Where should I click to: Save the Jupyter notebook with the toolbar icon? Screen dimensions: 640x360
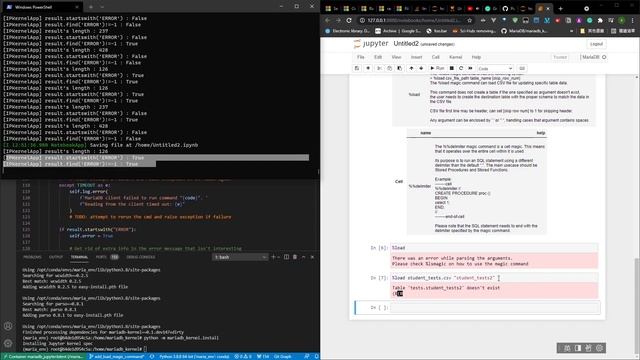click(x=357, y=68)
